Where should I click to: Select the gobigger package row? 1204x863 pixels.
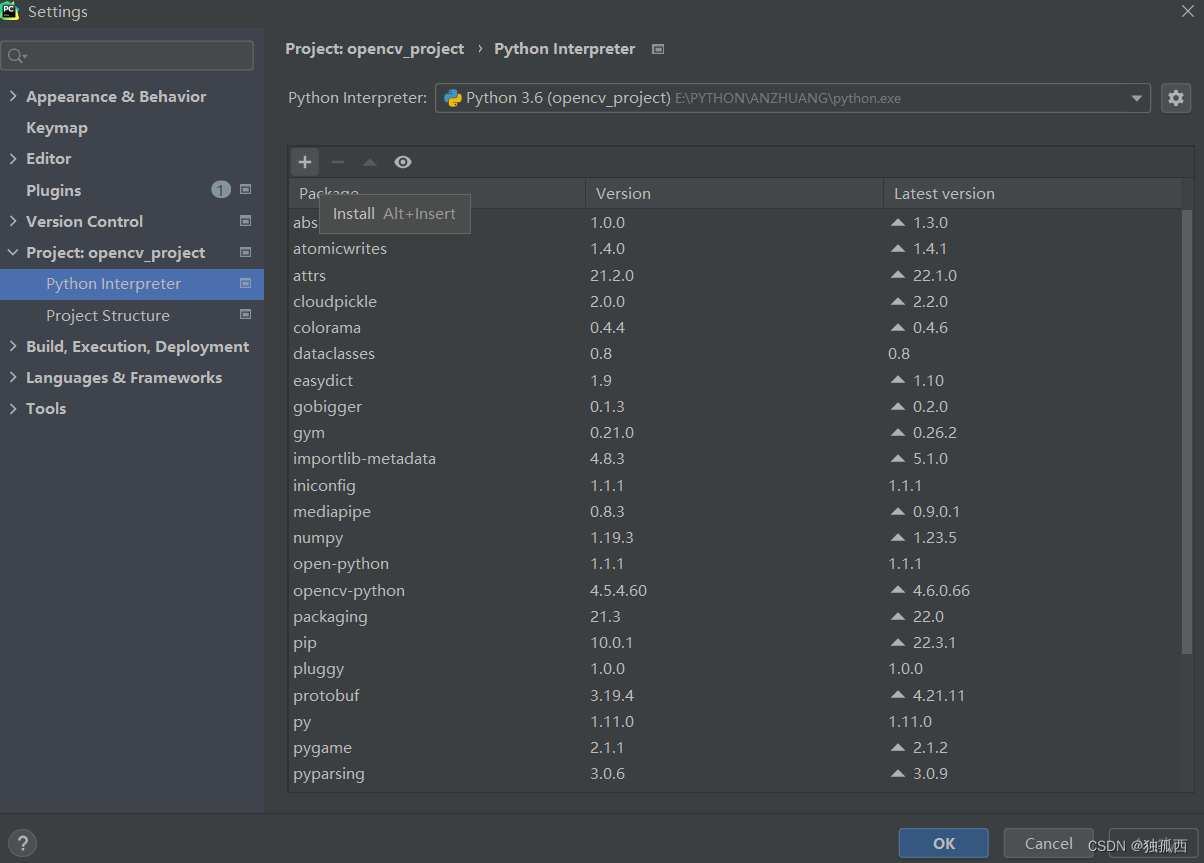[735, 406]
